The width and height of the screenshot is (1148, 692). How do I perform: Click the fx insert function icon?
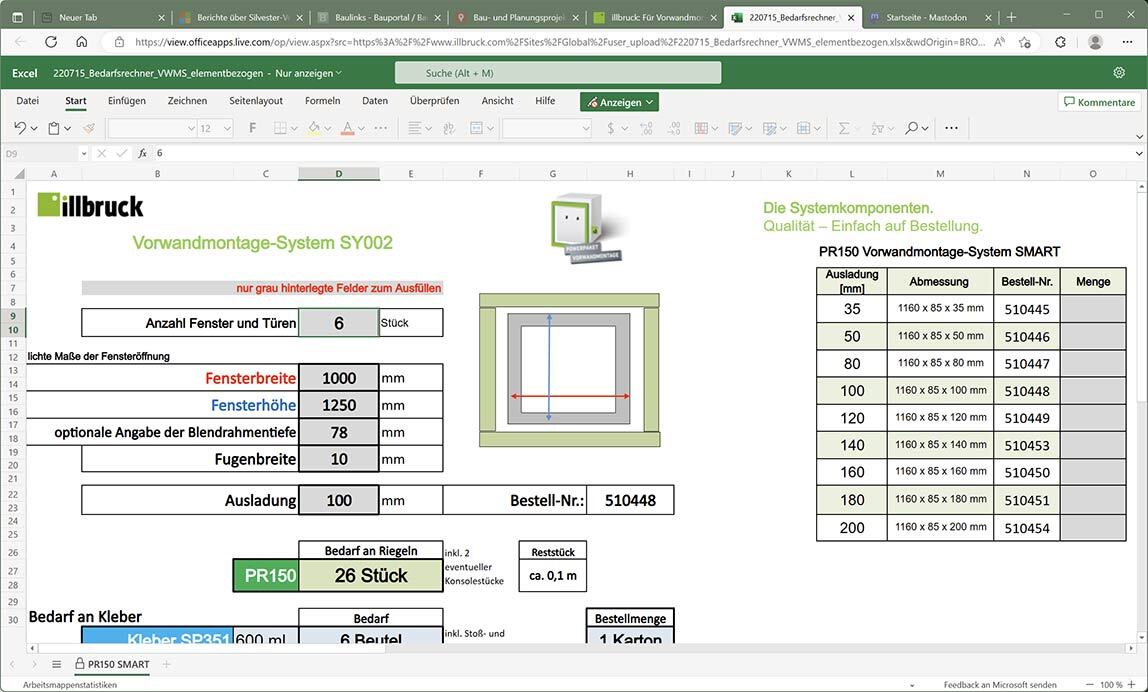coord(142,153)
